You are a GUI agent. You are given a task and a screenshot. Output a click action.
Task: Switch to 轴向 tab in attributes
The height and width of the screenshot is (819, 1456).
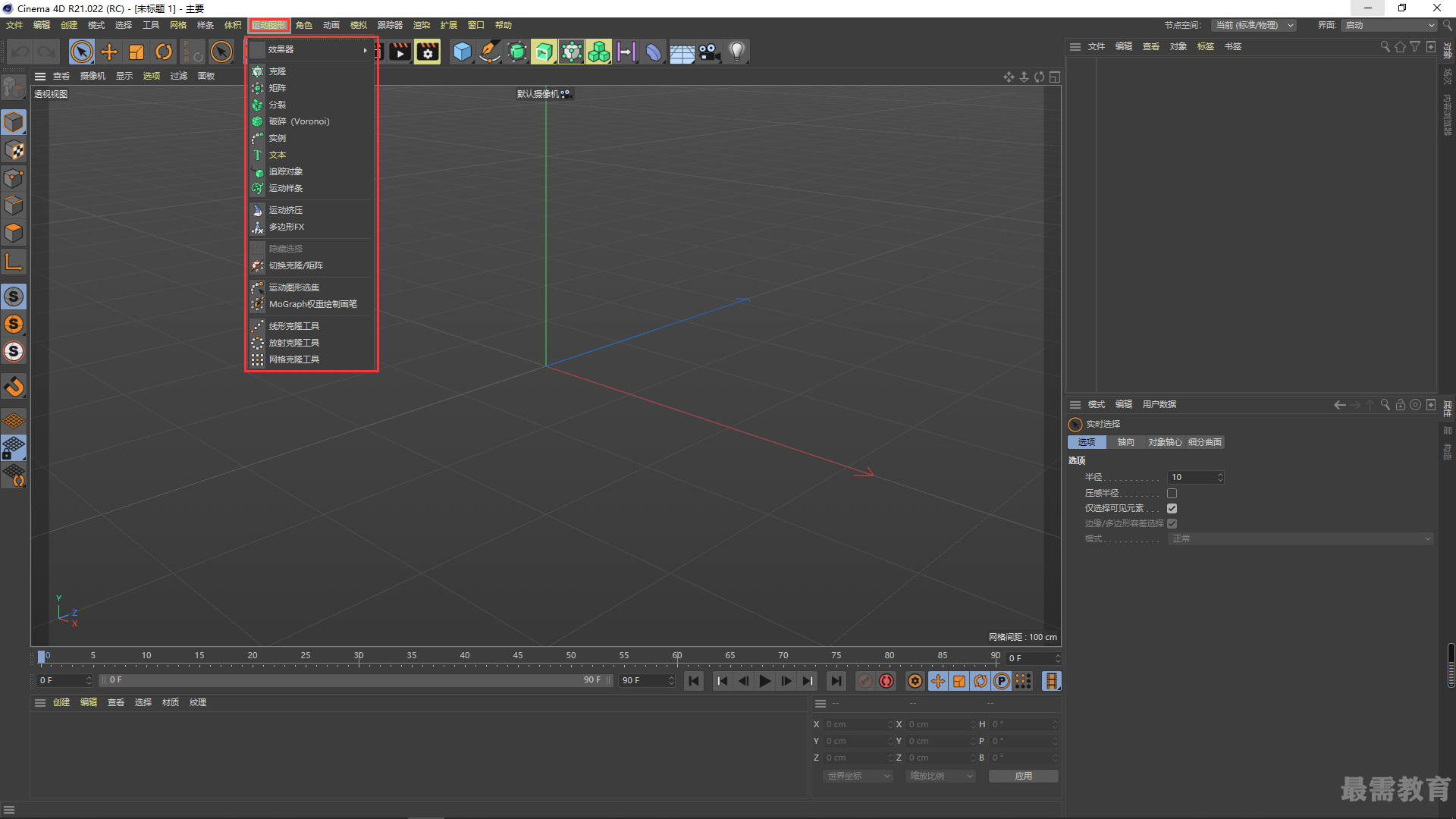pos(1126,442)
